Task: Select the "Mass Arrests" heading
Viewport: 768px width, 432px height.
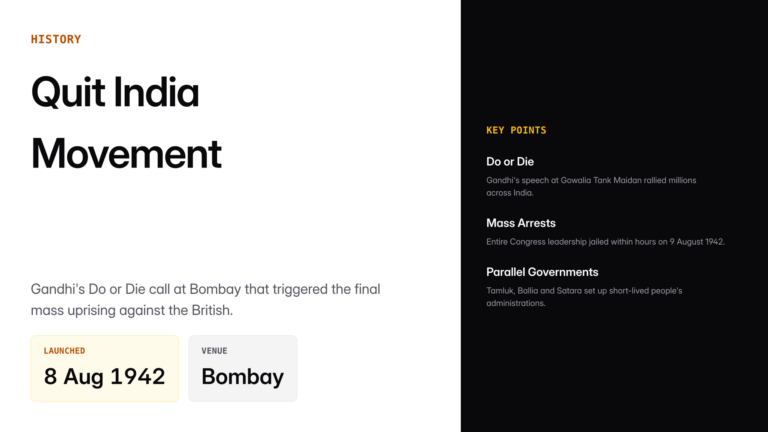Action: pos(521,223)
